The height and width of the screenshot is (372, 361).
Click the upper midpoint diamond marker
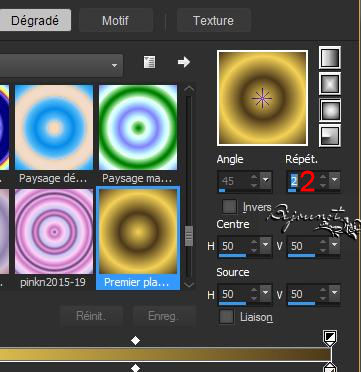pyautogui.click(x=135, y=341)
